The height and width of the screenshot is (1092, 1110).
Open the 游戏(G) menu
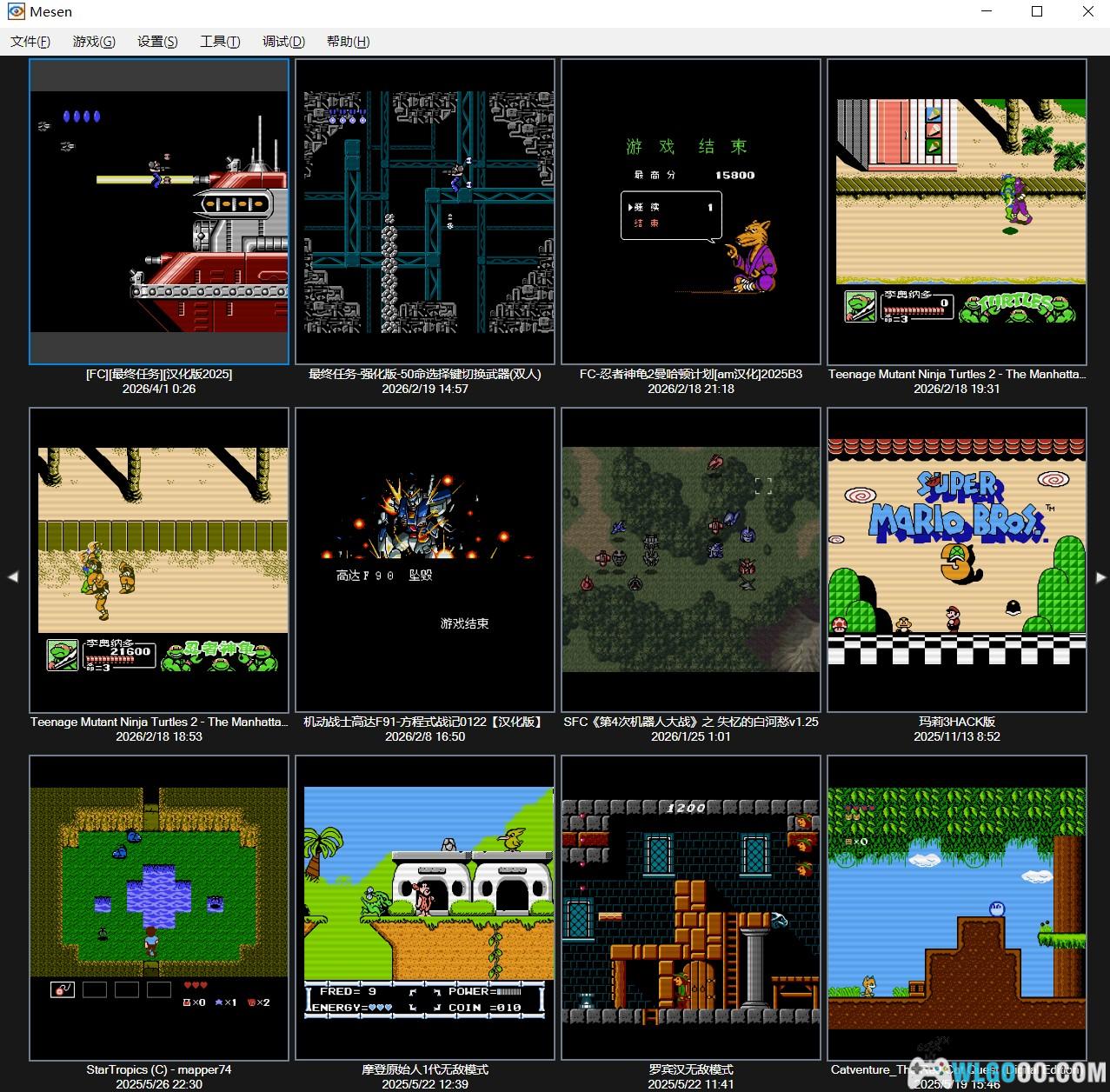(x=94, y=42)
